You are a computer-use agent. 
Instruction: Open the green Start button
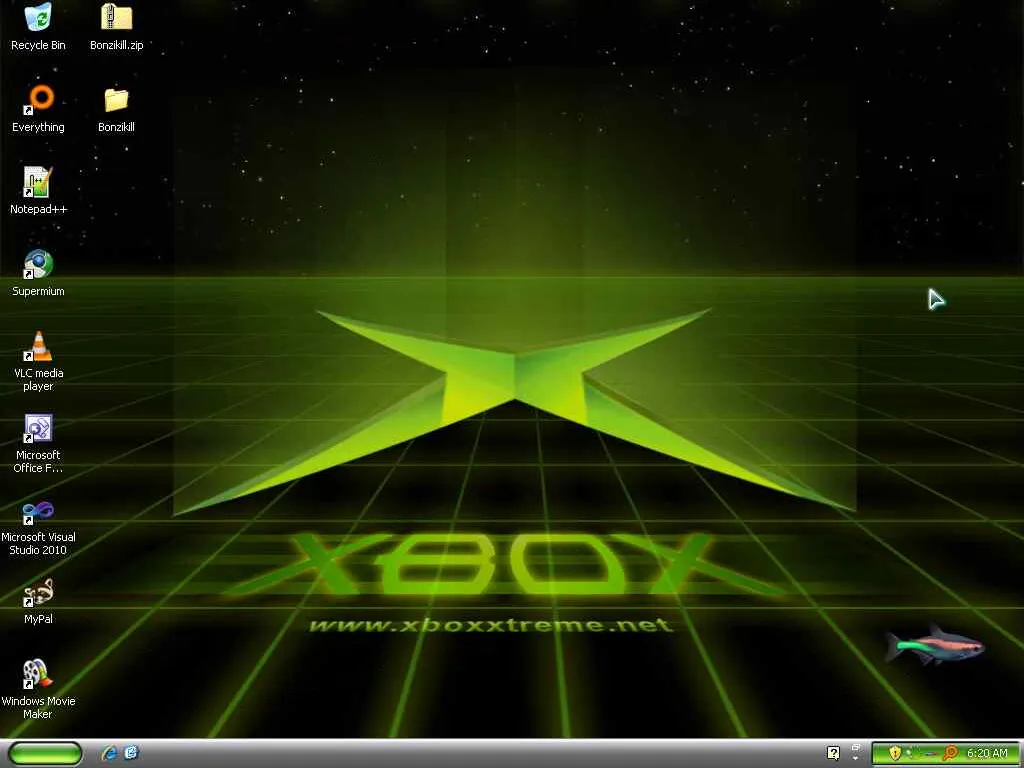point(46,754)
